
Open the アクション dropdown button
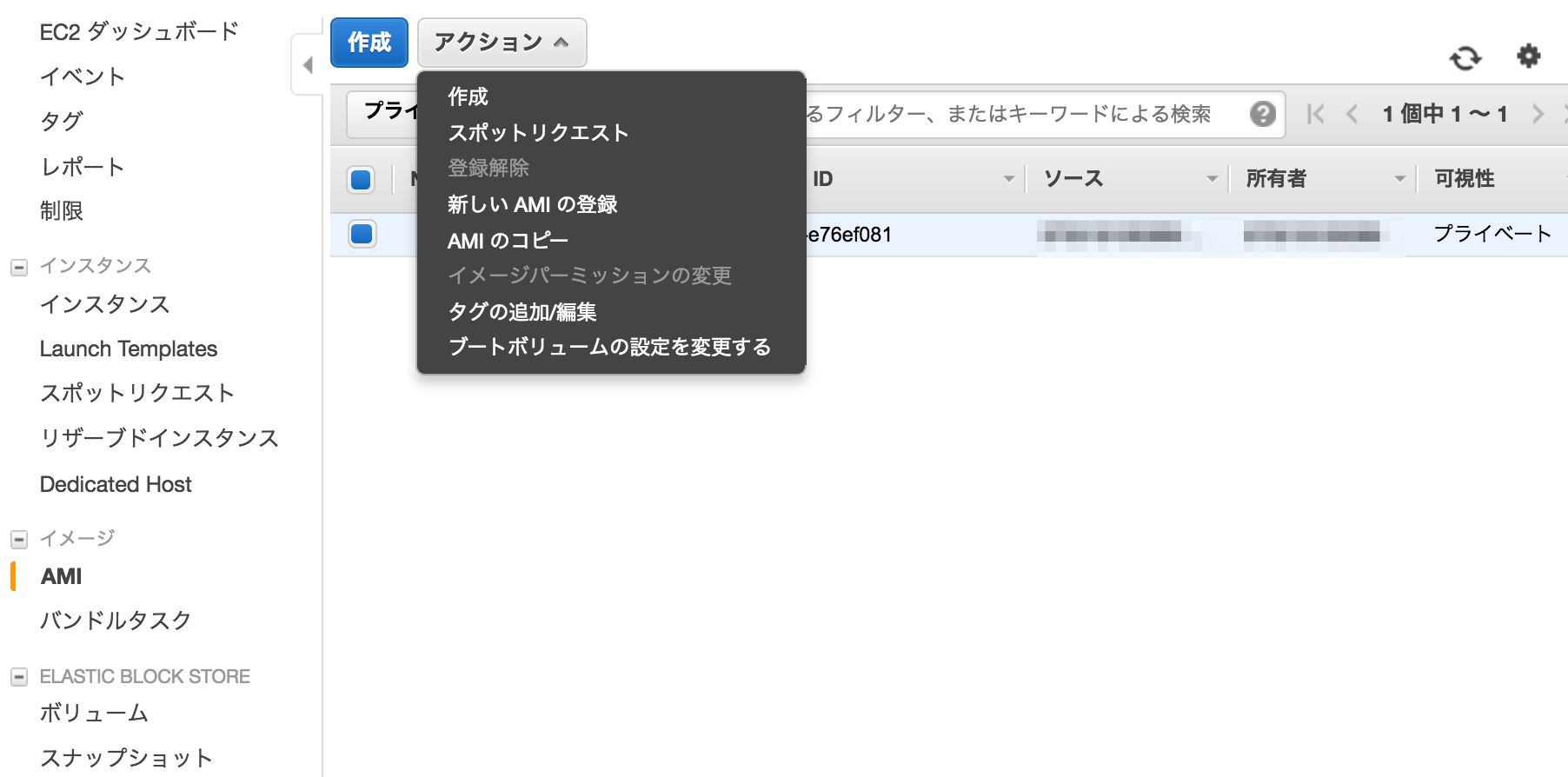[x=502, y=43]
